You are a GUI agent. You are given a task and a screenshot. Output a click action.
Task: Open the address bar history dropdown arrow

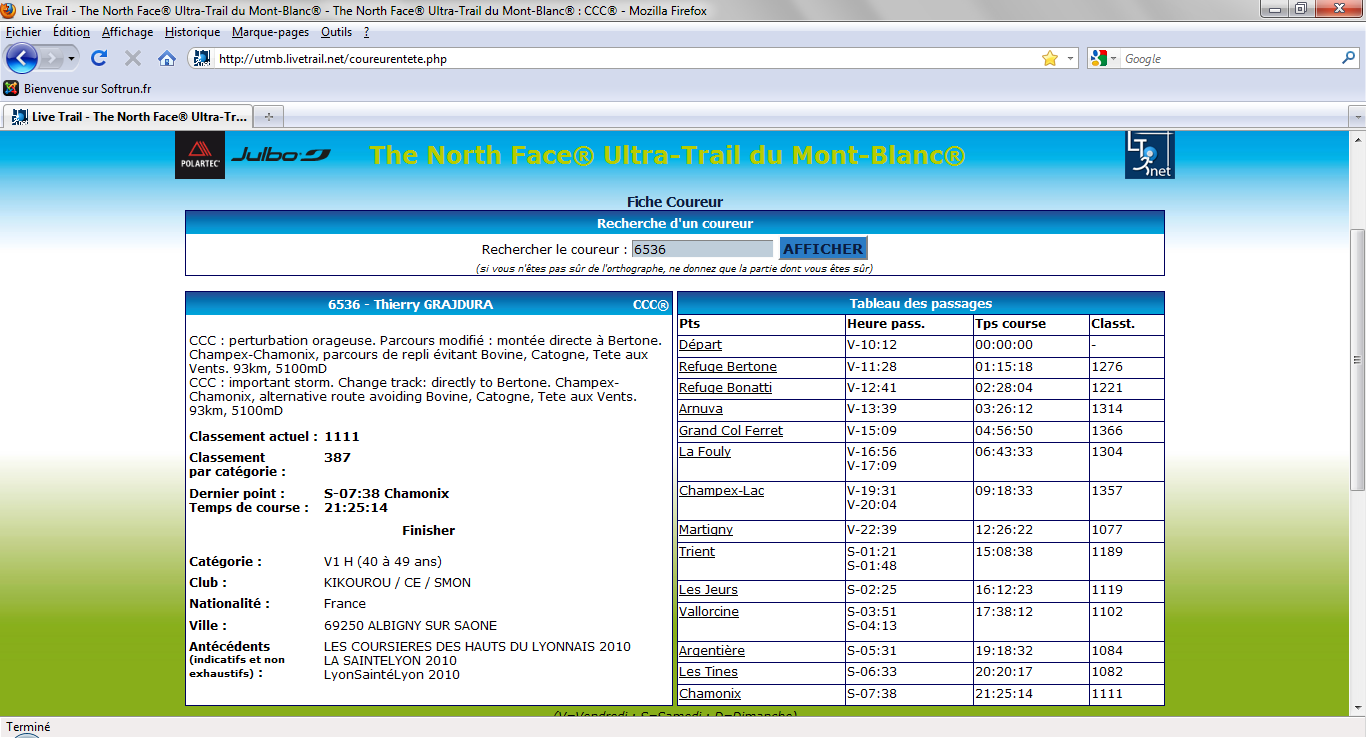[1071, 59]
